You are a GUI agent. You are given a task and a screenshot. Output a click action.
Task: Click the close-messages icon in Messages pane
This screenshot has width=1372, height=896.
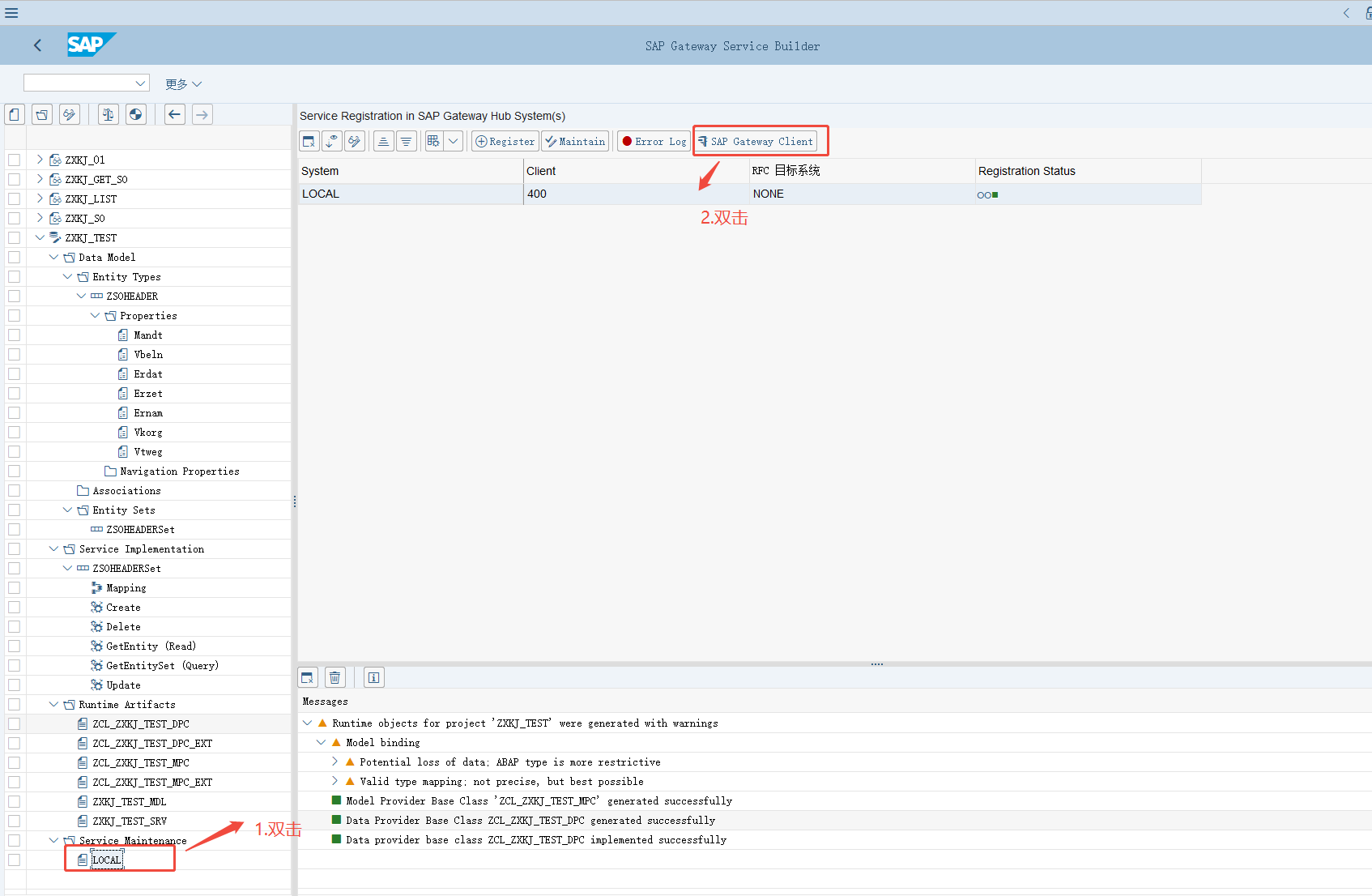[x=308, y=678]
